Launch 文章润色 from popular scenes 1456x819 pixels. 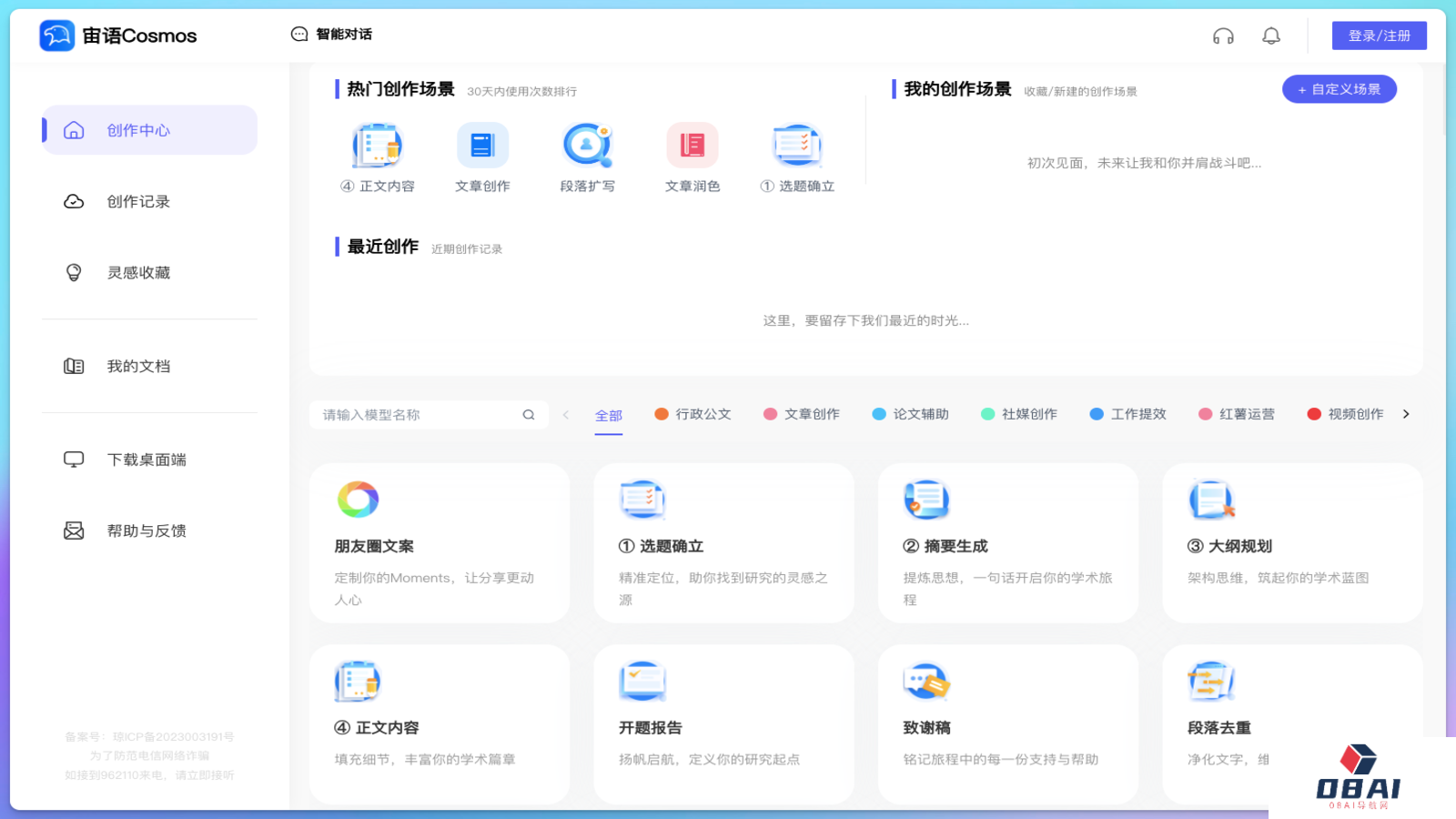pos(692,158)
